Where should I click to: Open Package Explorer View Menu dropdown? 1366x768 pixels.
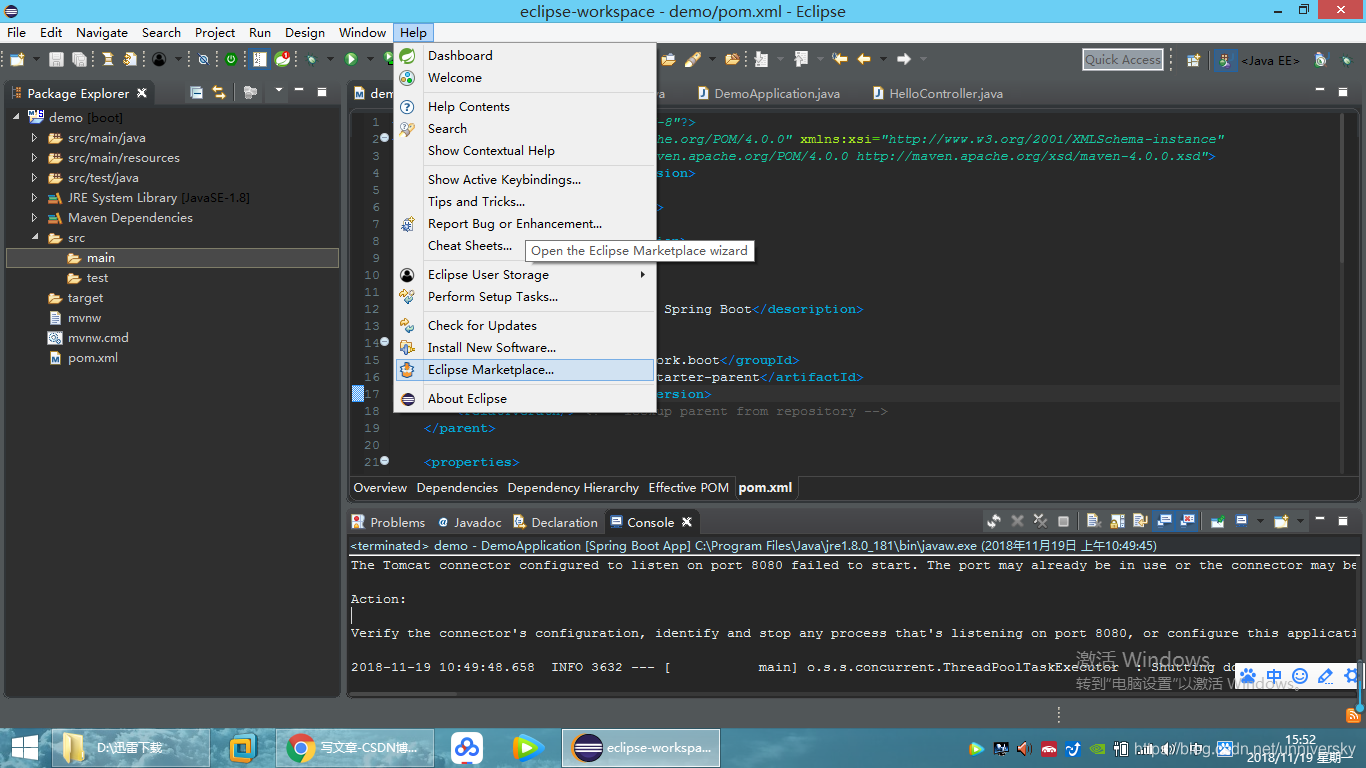[279, 90]
